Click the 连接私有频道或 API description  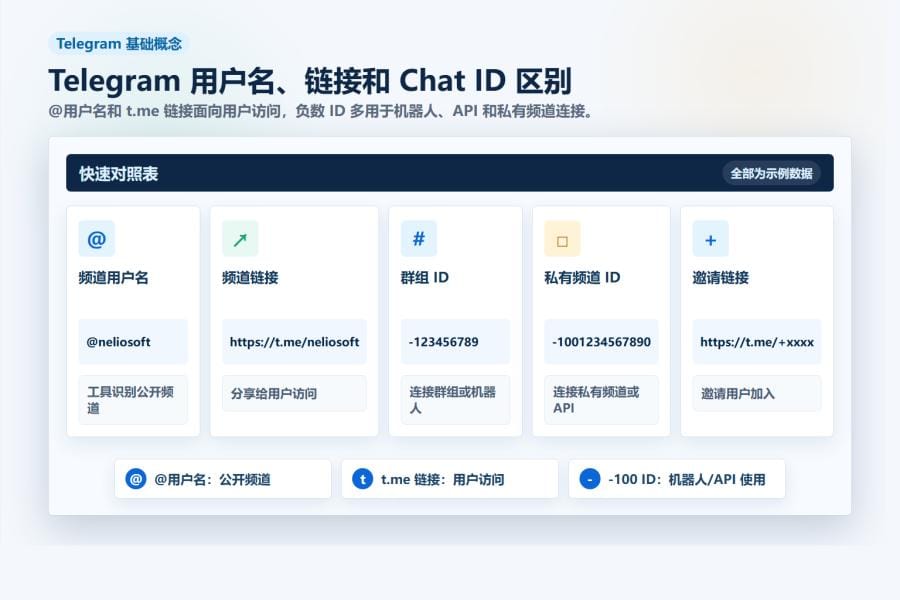pyautogui.click(x=601, y=400)
